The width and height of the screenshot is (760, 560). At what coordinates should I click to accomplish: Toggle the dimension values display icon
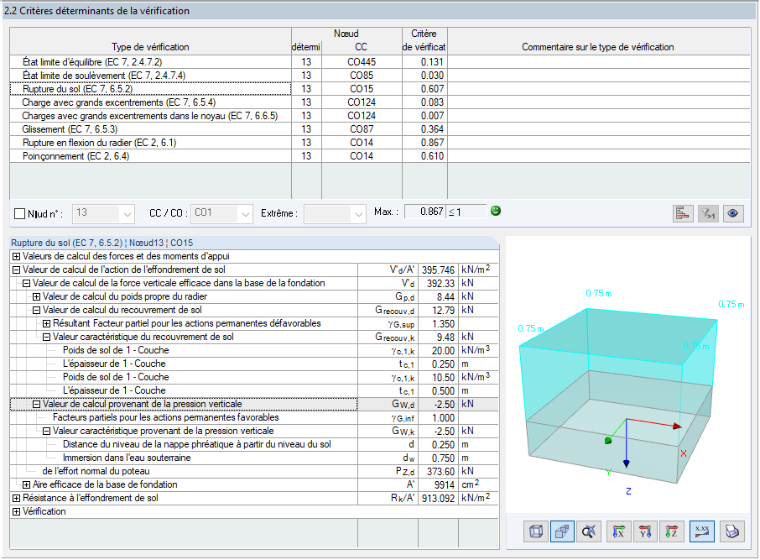click(702, 531)
